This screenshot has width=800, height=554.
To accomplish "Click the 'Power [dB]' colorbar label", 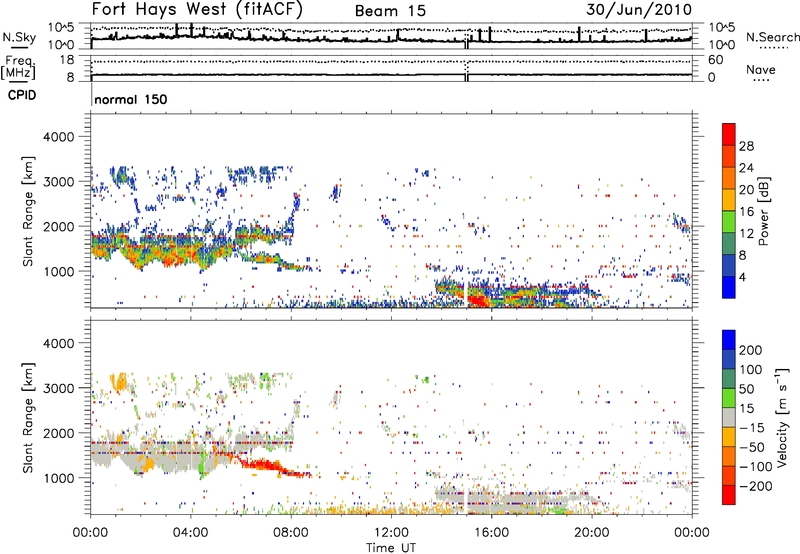I will (x=763, y=211).
